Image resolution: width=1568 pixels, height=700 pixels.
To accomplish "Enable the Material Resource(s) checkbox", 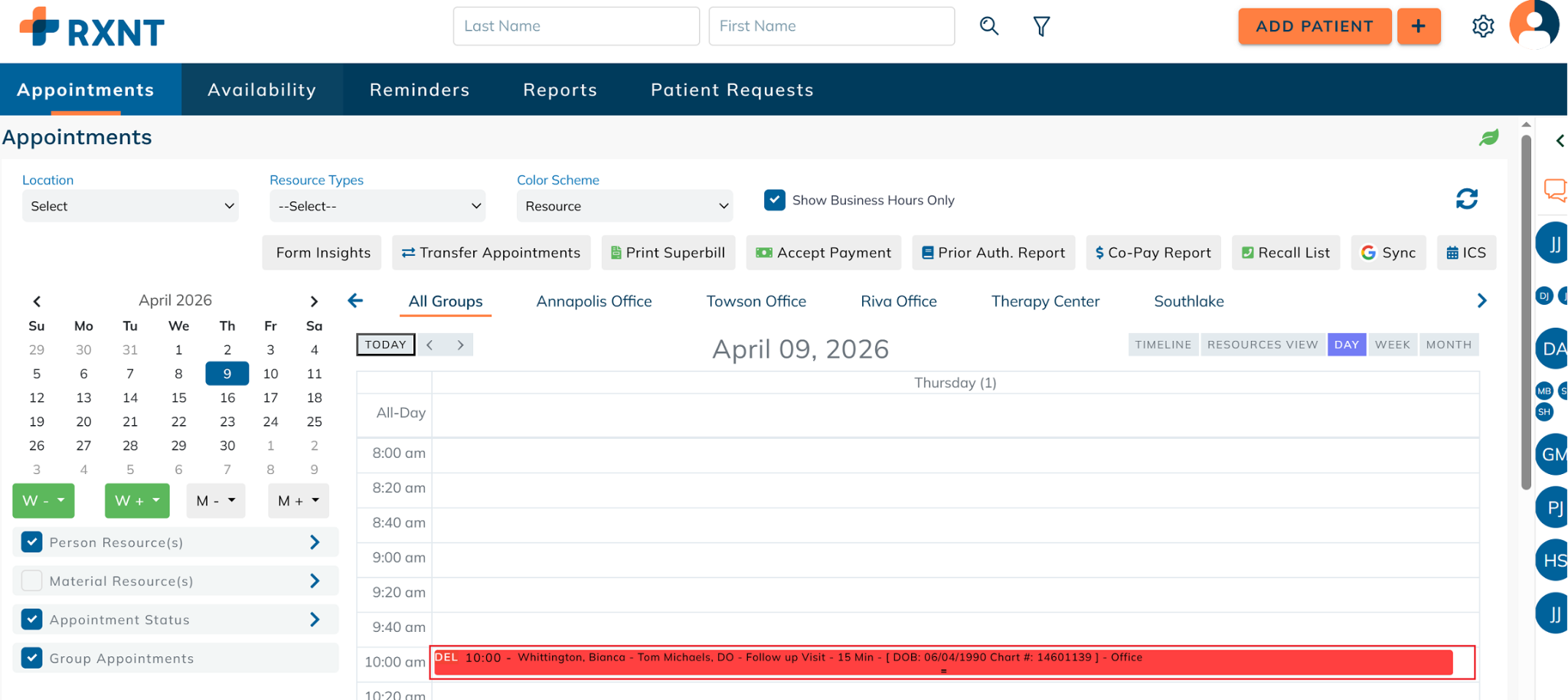I will 32,581.
